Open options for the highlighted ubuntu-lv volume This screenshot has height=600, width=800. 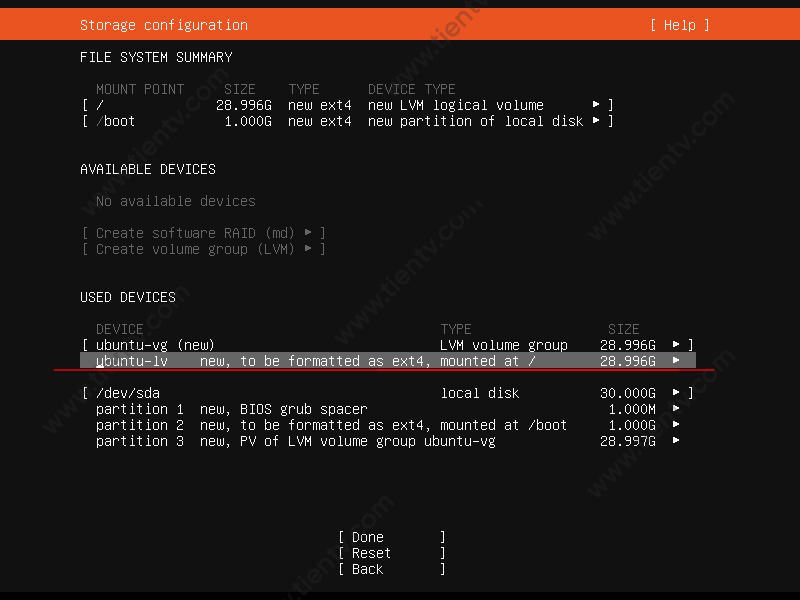677,360
